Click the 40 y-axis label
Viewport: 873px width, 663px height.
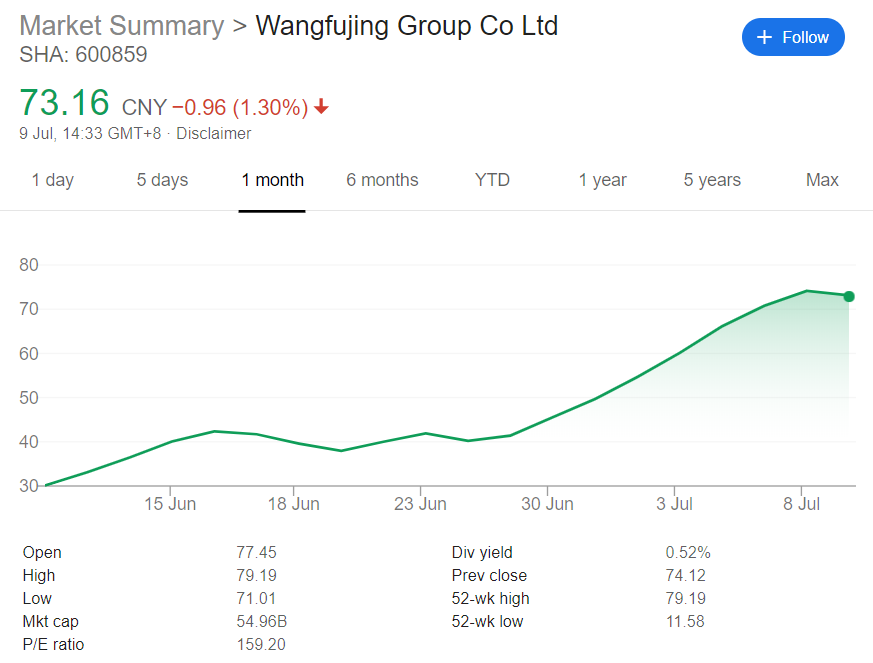[x=29, y=442]
